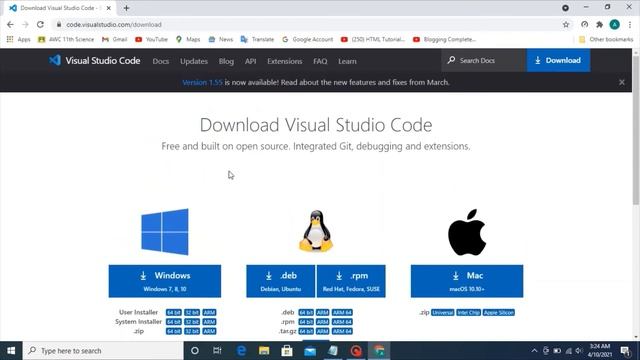
Task: Open Microsoft Store from the taskbar
Action: (x=287, y=351)
